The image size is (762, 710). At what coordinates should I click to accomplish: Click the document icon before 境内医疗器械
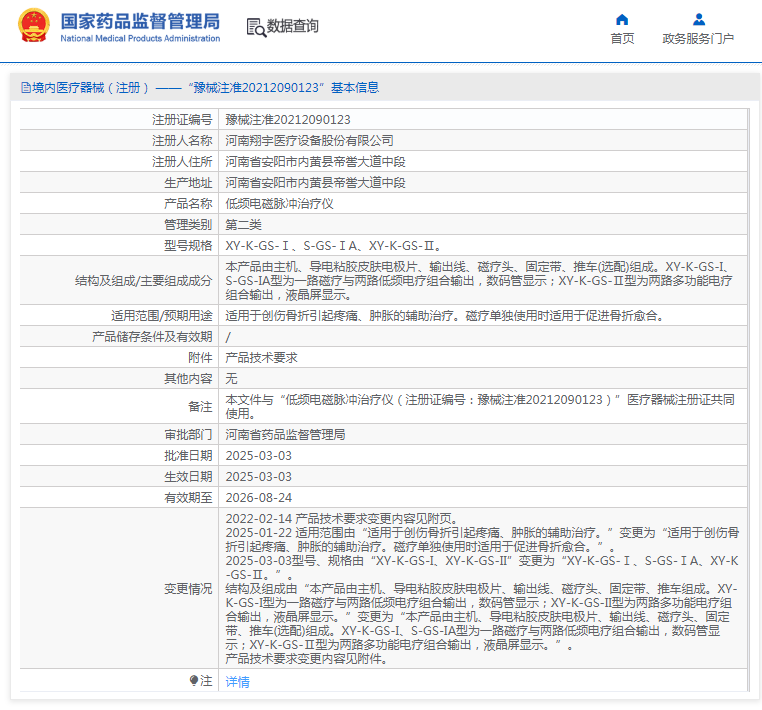25,88
